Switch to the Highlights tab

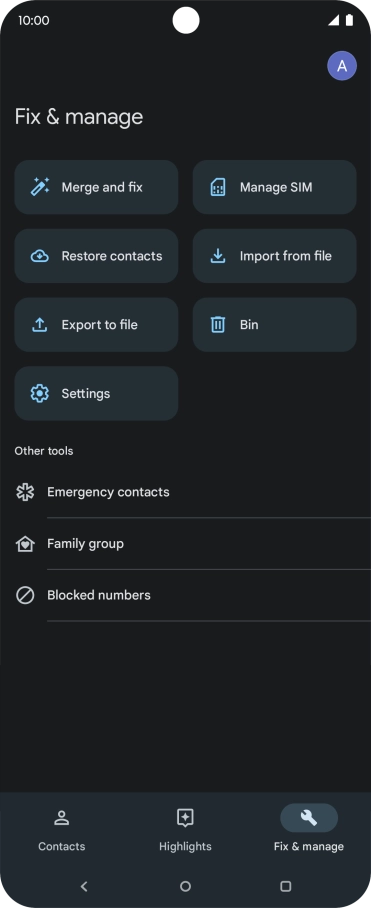pyautogui.click(x=185, y=831)
